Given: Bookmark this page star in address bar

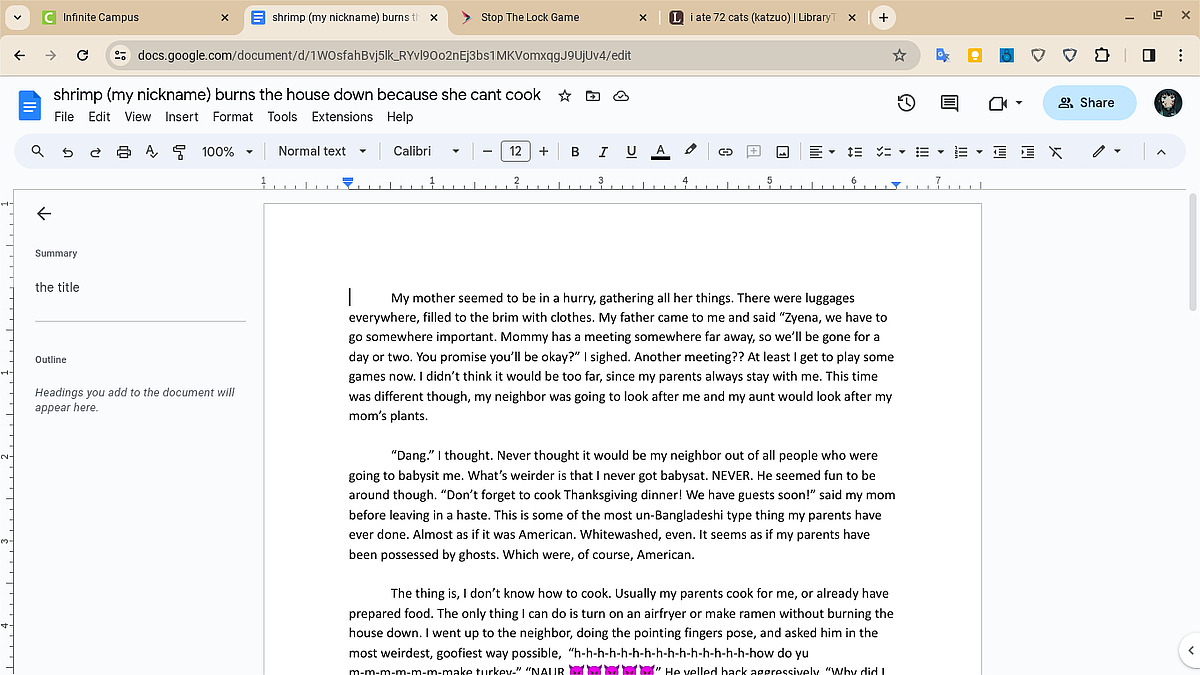Looking at the screenshot, I should 899,56.
